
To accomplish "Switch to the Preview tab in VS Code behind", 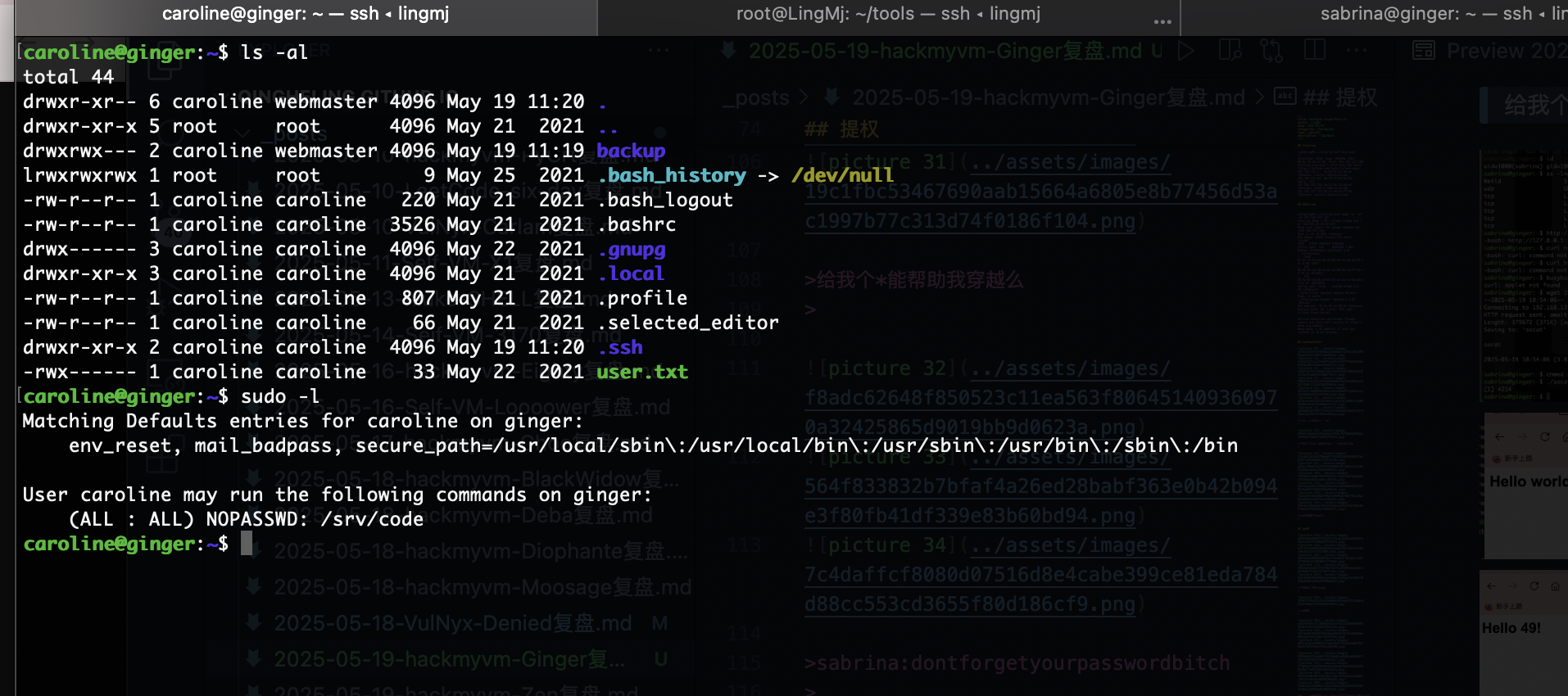I will (x=1489, y=51).
